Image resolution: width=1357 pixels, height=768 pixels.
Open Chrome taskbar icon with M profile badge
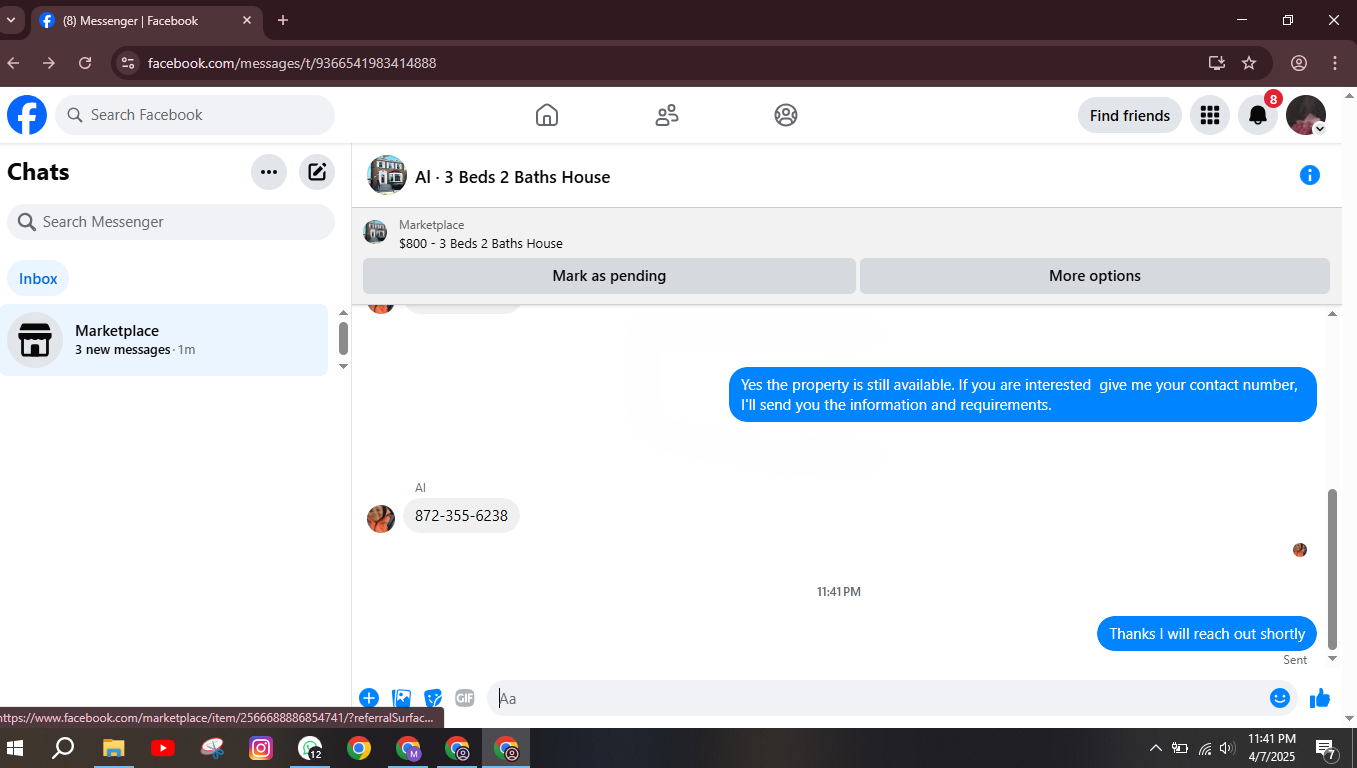coord(408,748)
